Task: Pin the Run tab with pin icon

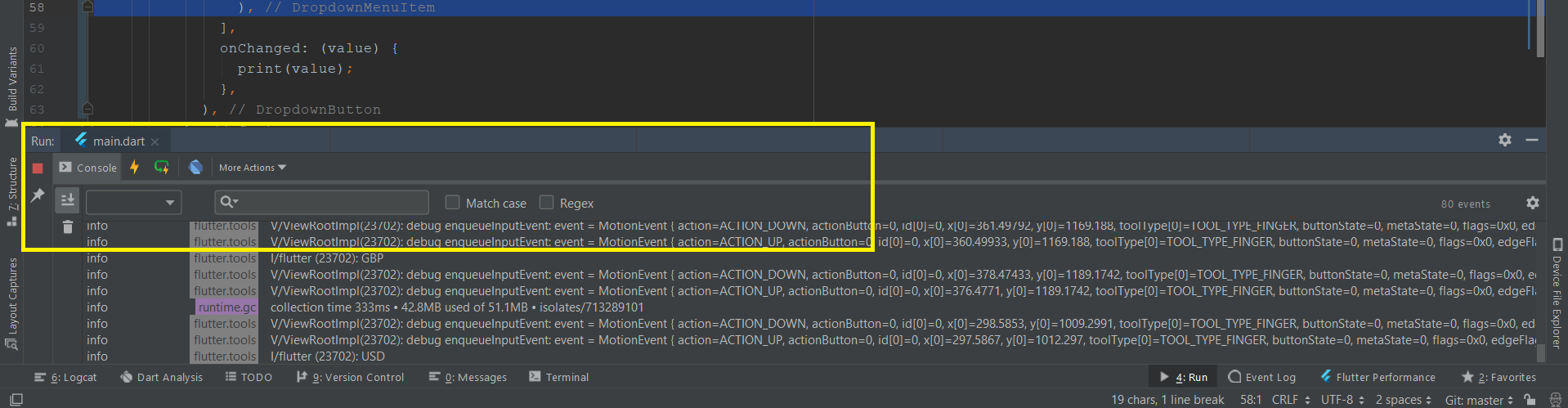Action: (x=38, y=195)
